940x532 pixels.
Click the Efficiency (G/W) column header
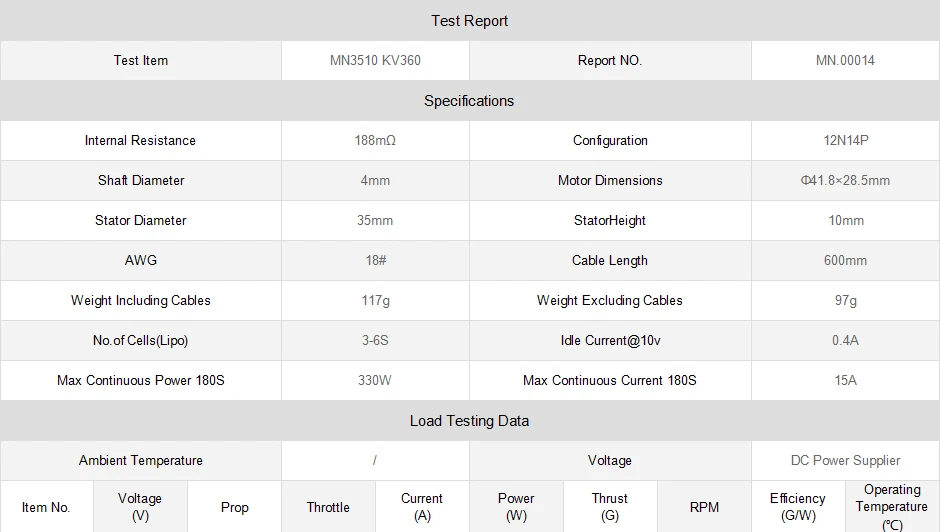pos(797,506)
